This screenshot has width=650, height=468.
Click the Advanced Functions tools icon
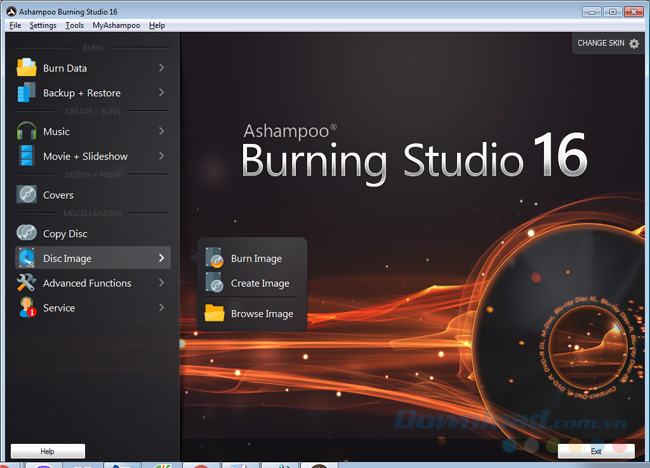[x=26, y=283]
